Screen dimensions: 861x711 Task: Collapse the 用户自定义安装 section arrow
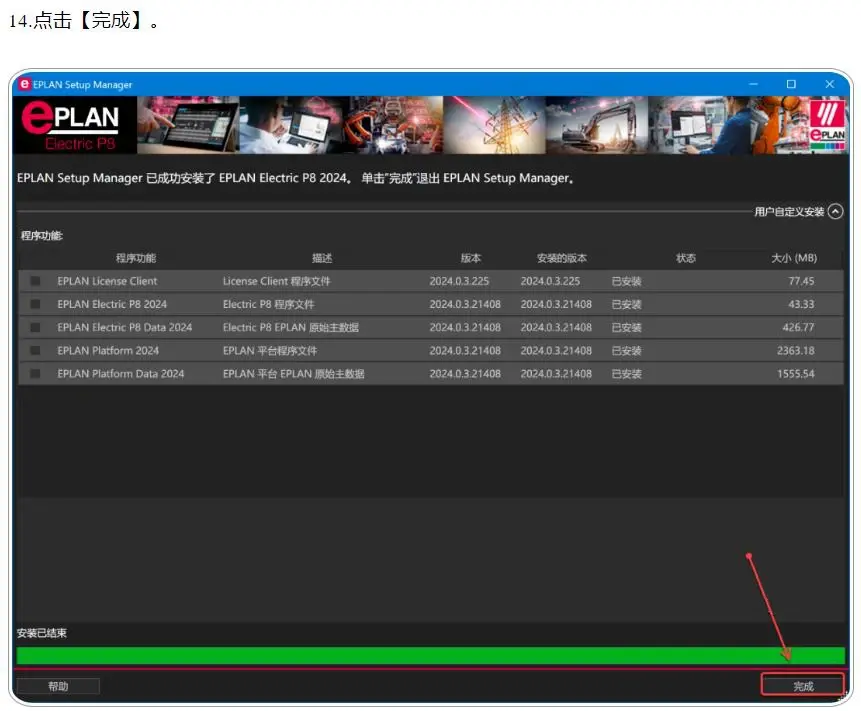(x=835, y=211)
